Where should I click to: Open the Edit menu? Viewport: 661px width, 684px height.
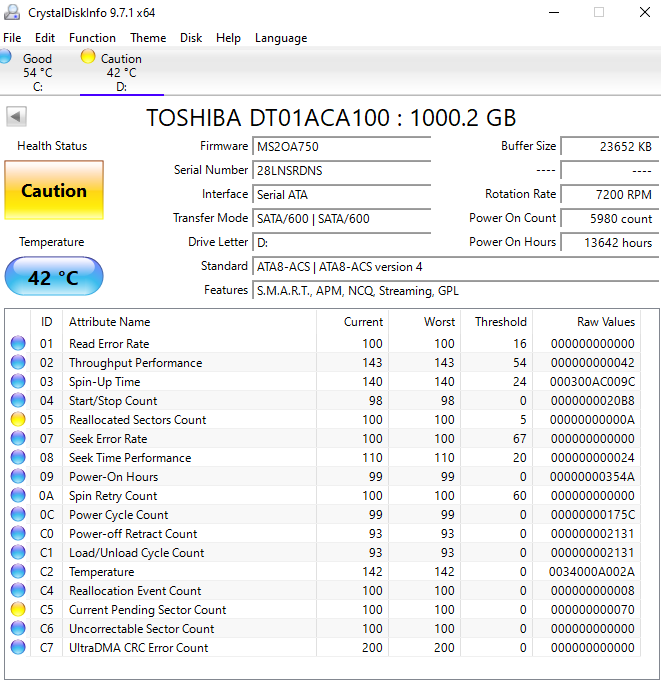45,38
